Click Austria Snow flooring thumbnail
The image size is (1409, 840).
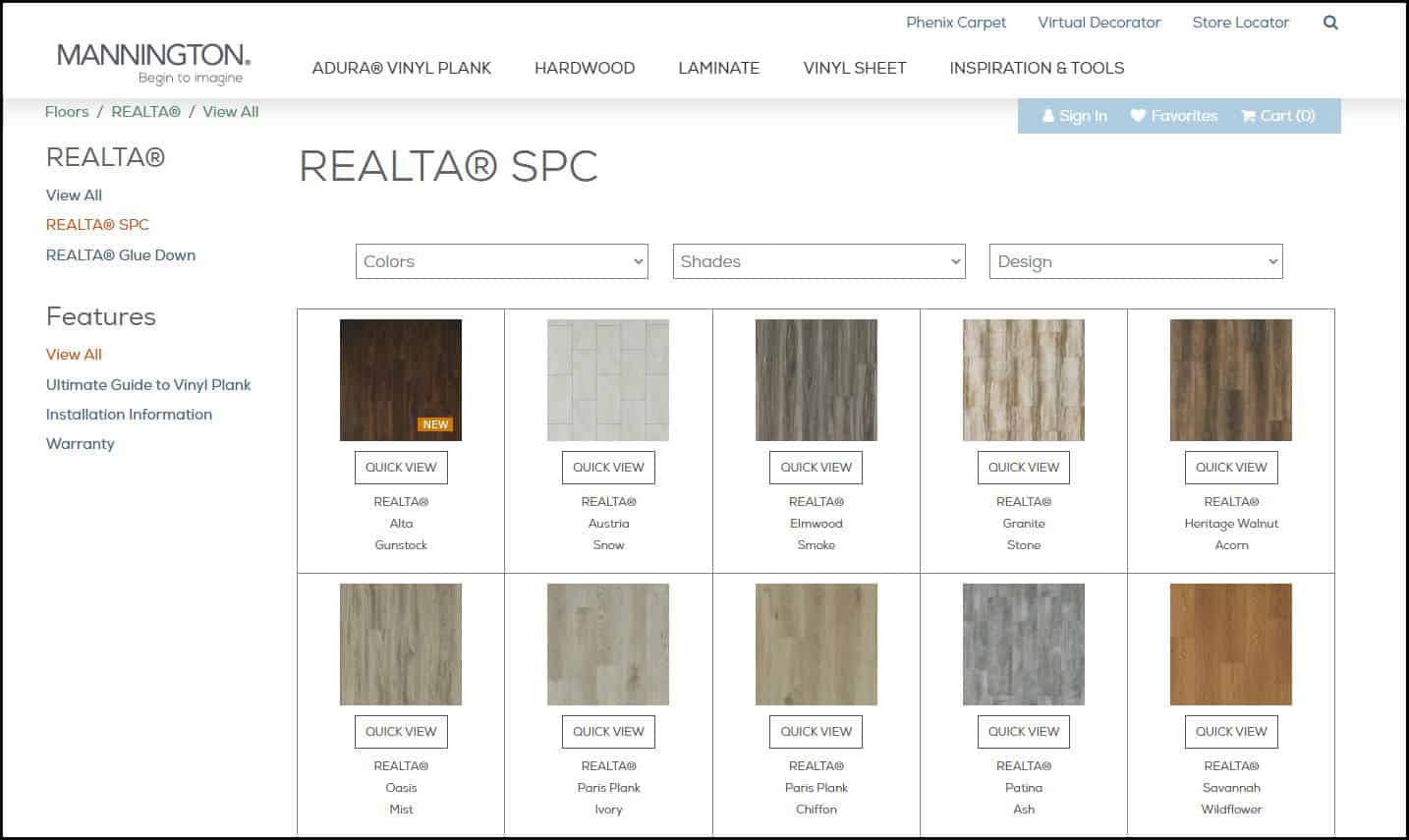(x=608, y=380)
